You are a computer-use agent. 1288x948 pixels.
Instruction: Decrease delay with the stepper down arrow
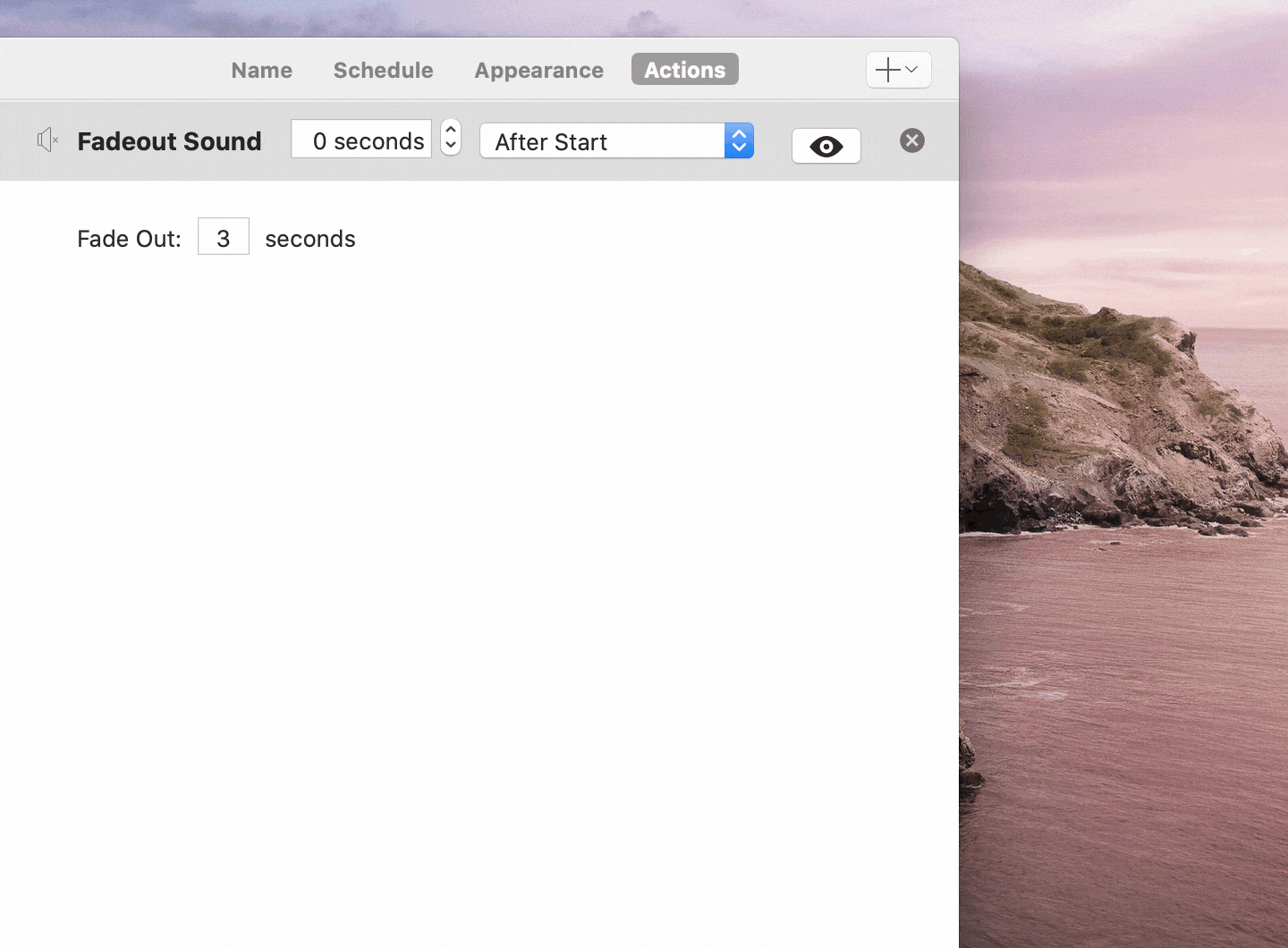451,148
